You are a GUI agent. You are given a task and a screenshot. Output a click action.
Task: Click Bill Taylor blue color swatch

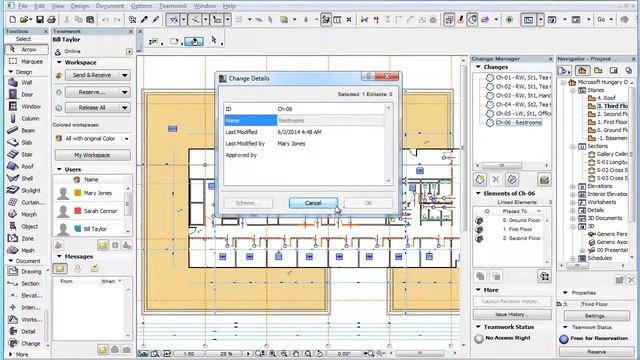(x=78, y=229)
